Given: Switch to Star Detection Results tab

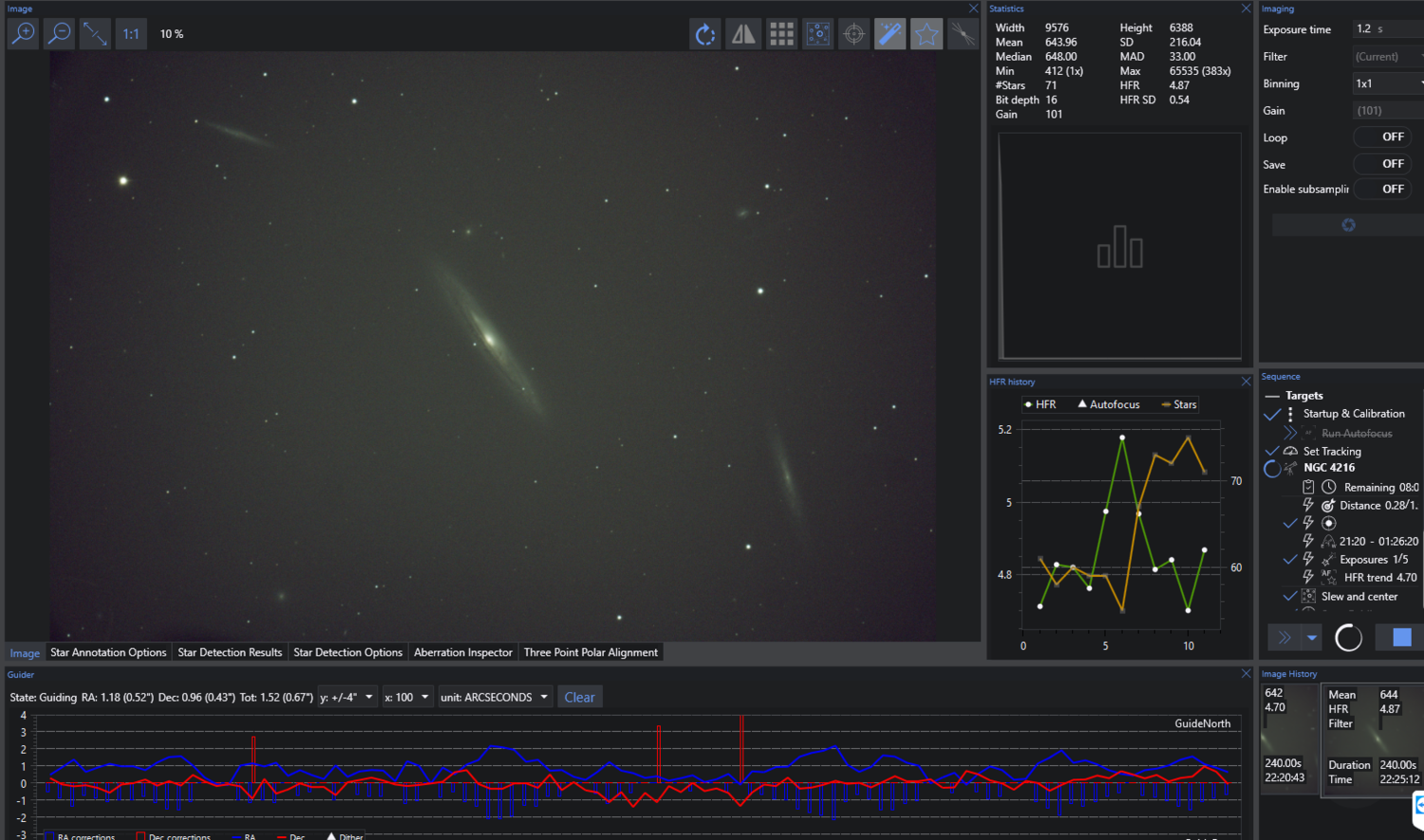Looking at the screenshot, I should click(x=230, y=652).
